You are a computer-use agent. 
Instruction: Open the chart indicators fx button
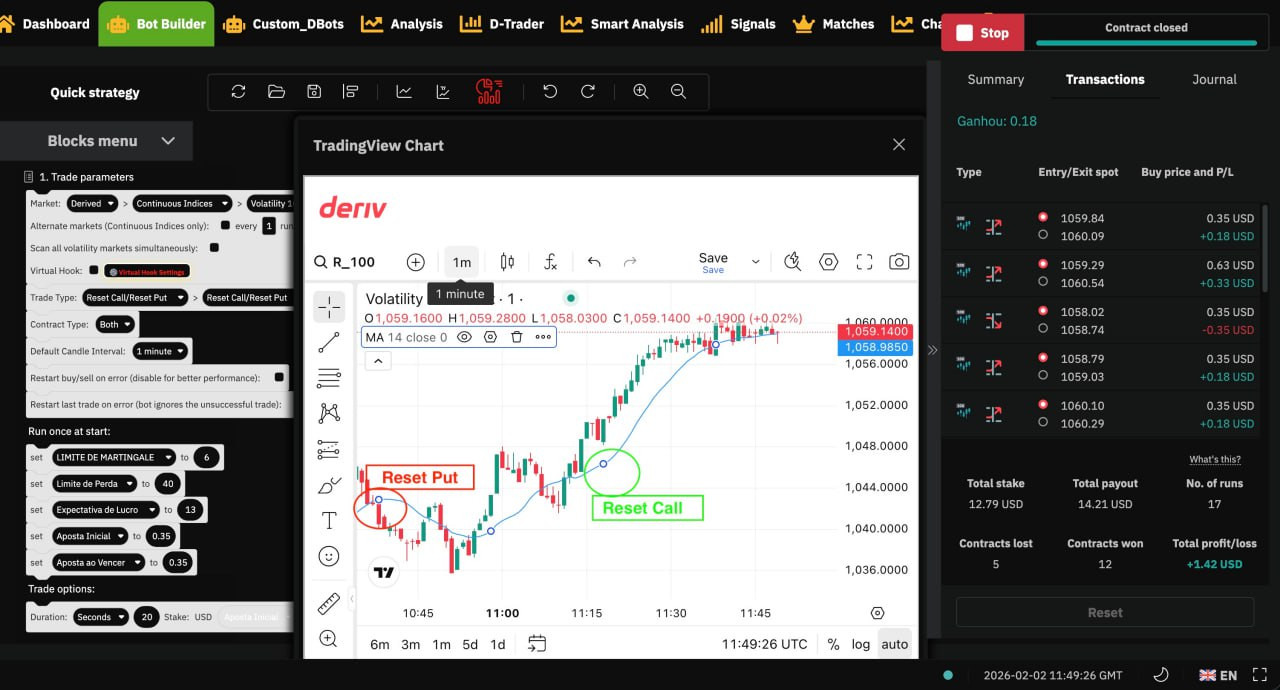pyautogui.click(x=550, y=262)
